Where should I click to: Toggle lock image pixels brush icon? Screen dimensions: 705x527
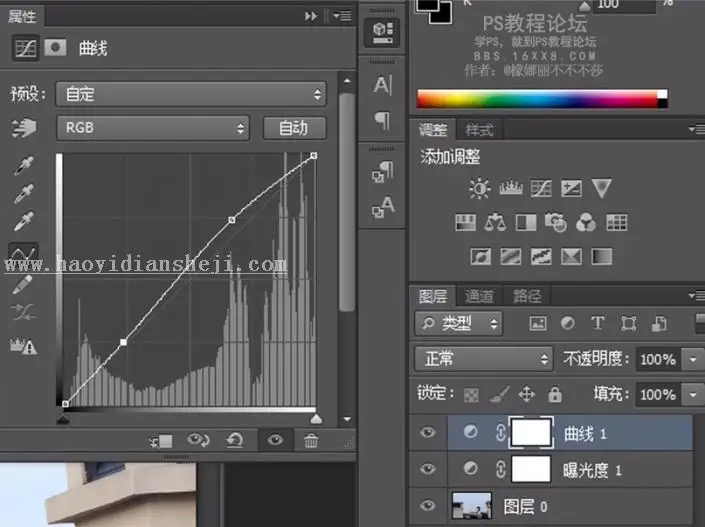tap(499, 394)
